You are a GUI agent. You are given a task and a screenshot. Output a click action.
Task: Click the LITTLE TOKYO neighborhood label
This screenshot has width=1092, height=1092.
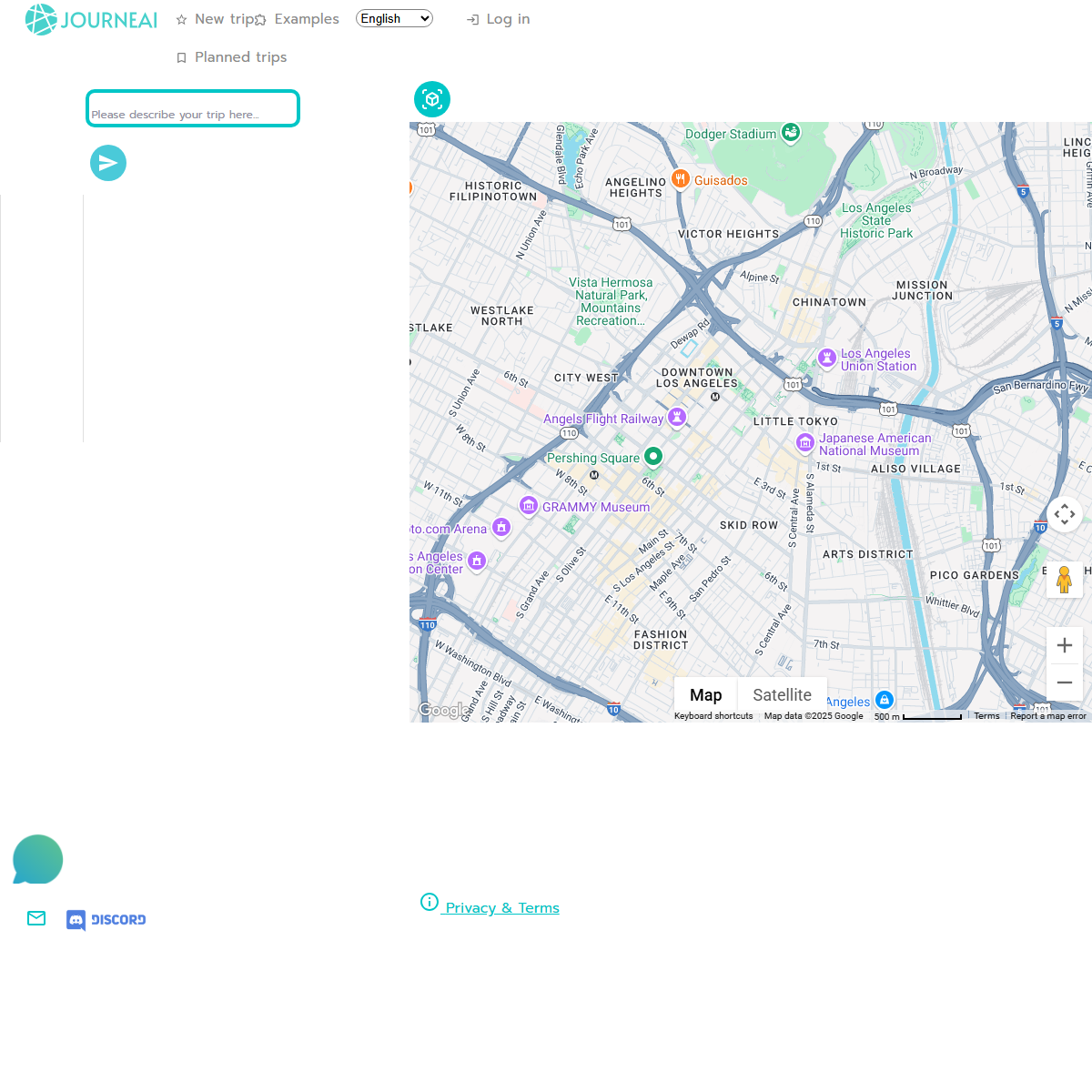pos(795,421)
